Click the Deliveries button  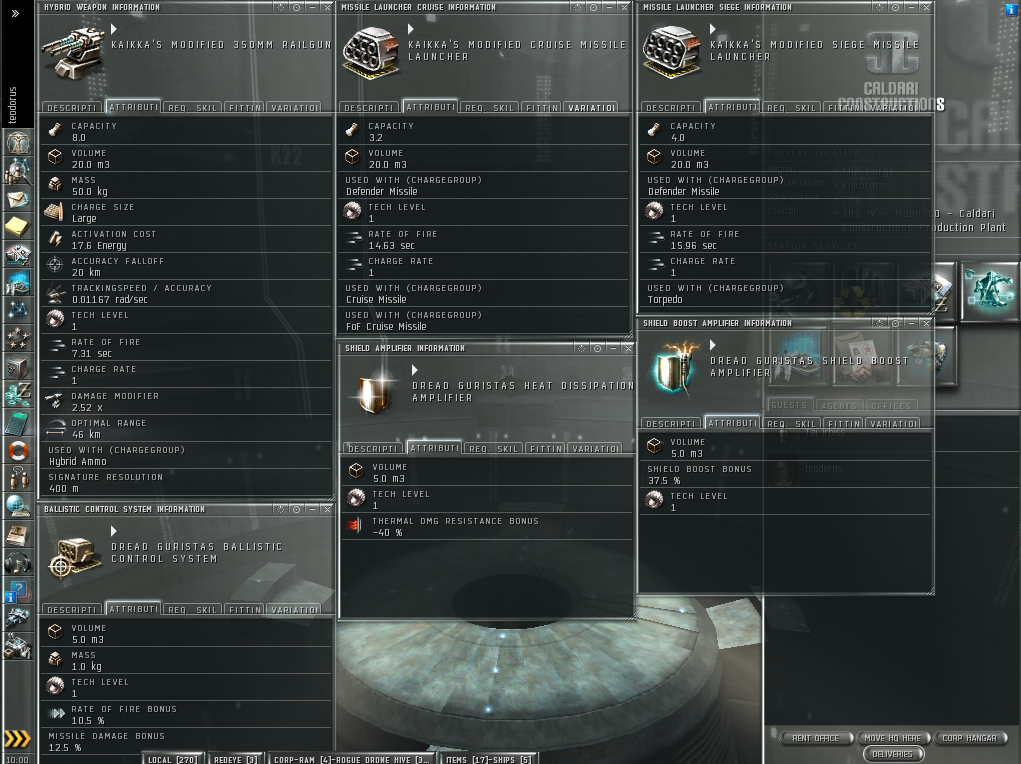coord(893,754)
